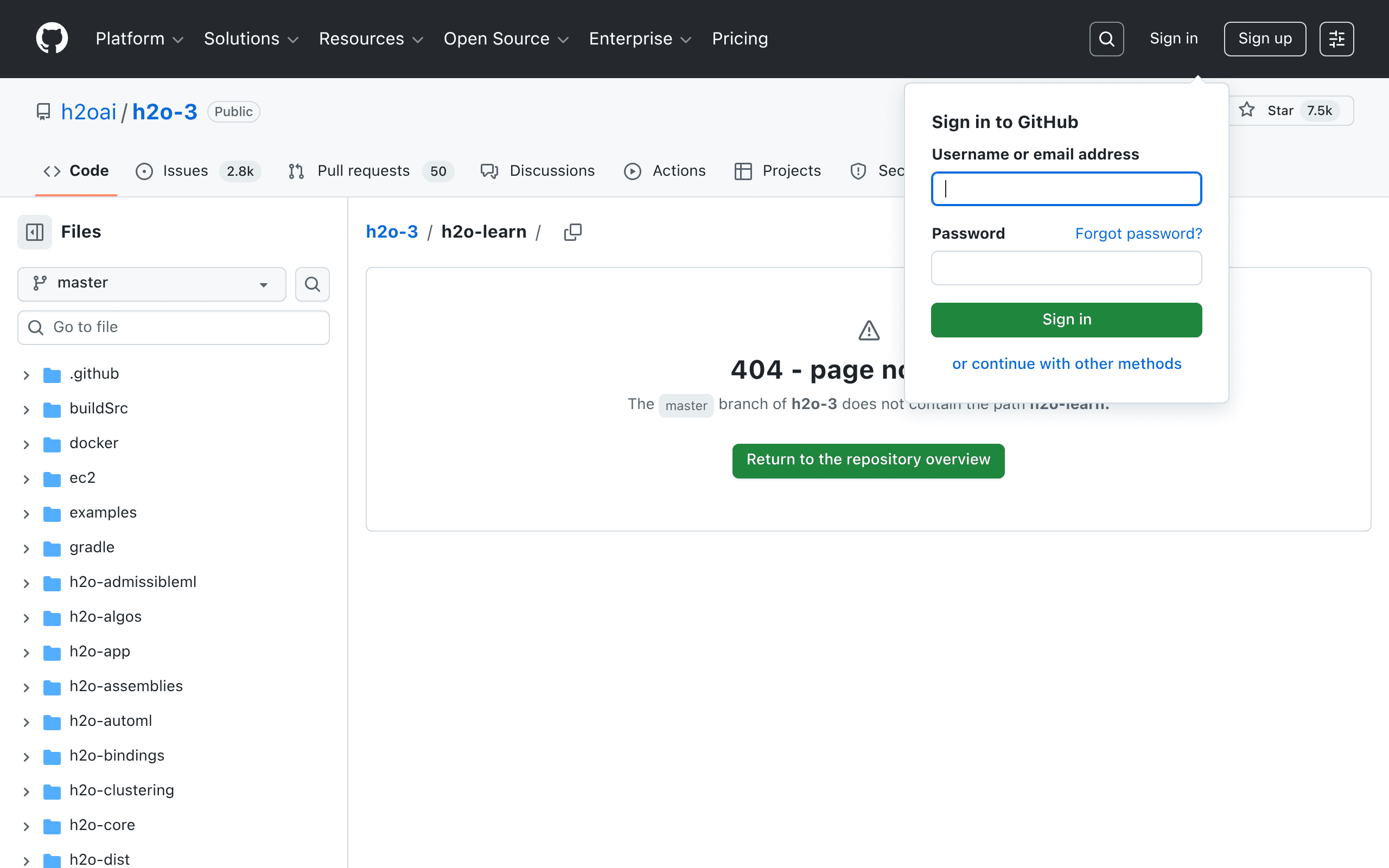
Task: Focus the Password field
Action: click(x=1066, y=268)
